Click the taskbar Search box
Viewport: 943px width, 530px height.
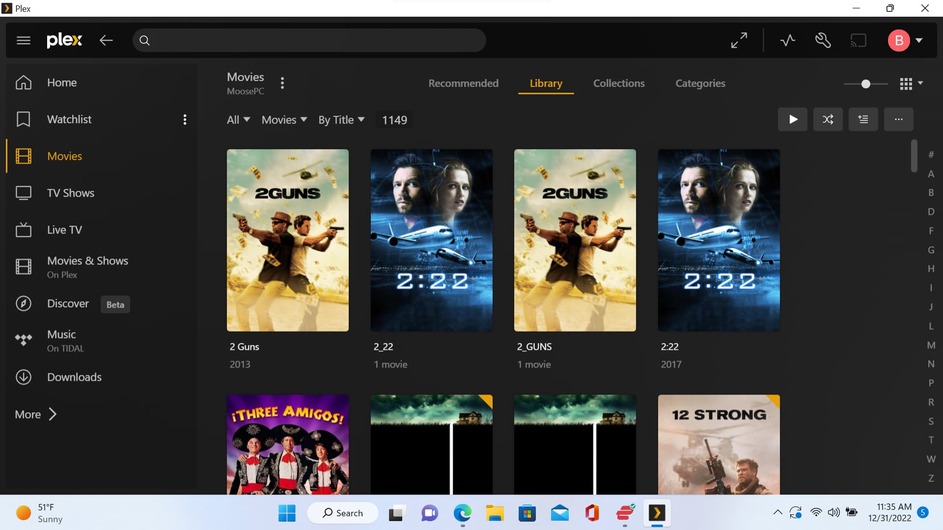point(343,513)
